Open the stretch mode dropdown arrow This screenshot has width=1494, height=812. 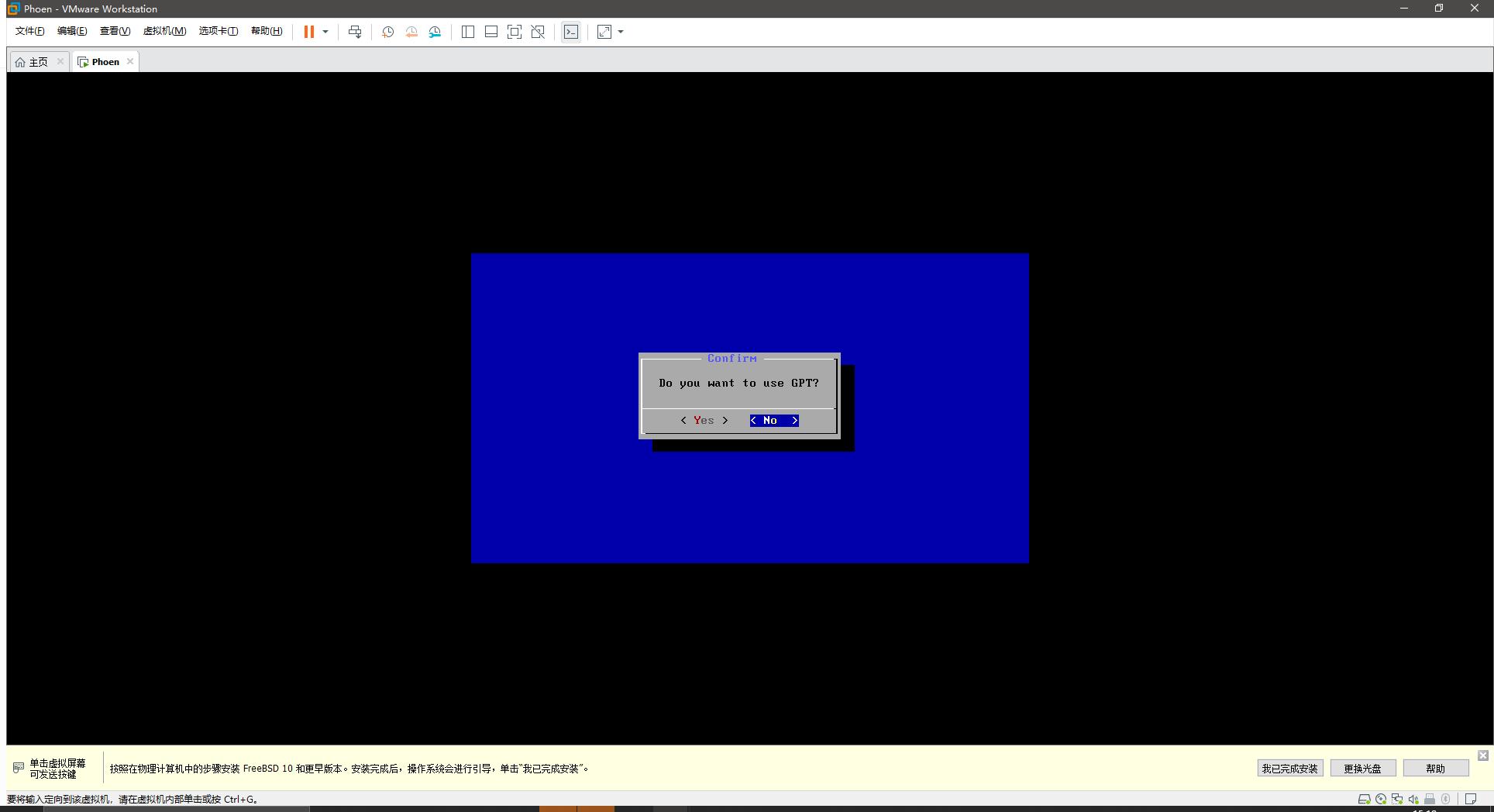[x=620, y=32]
